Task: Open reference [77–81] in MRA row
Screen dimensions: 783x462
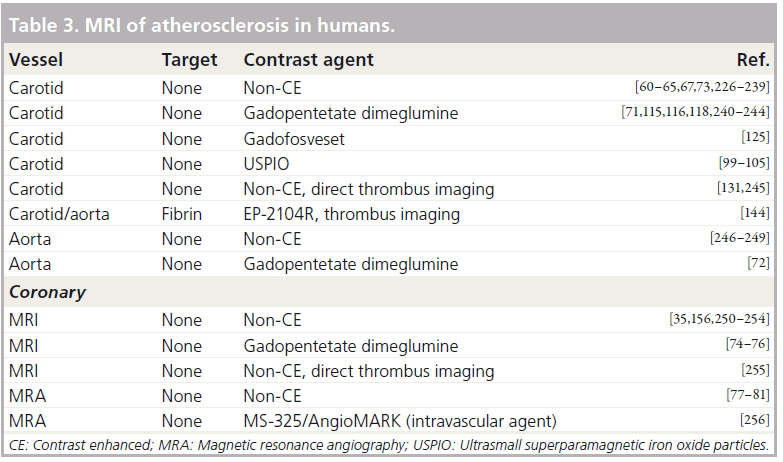Action: [x=748, y=395]
